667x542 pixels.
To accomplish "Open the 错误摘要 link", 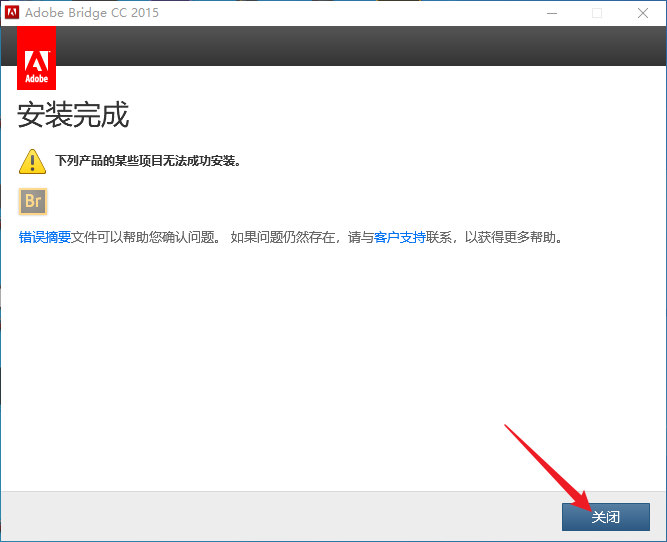I will (45, 237).
